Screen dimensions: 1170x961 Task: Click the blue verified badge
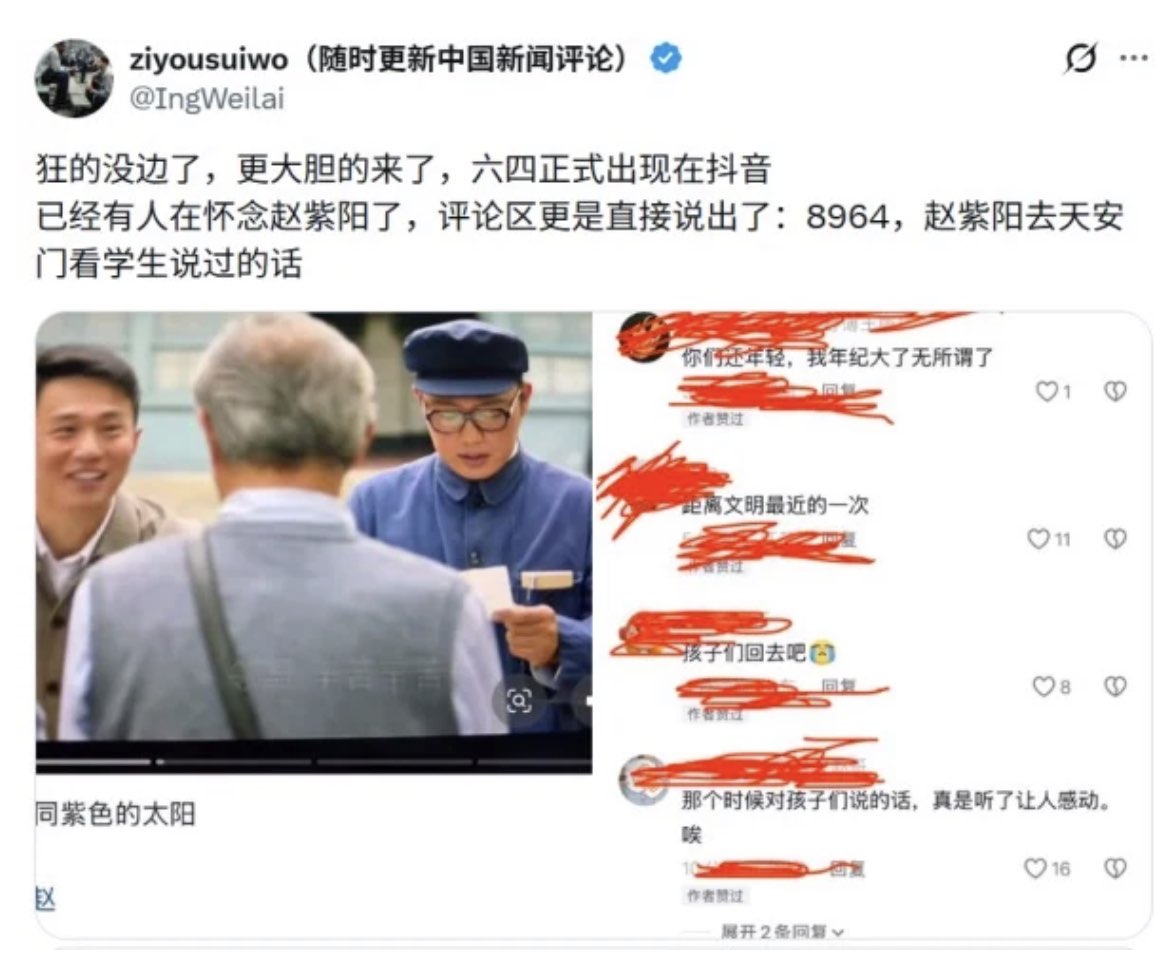[666, 58]
